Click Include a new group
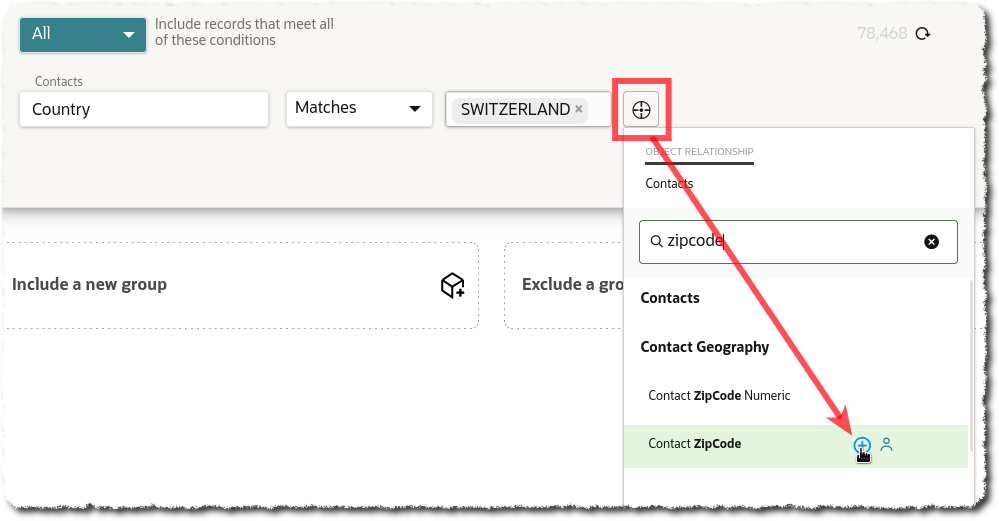The width and height of the screenshot is (999, 521). 90,285
